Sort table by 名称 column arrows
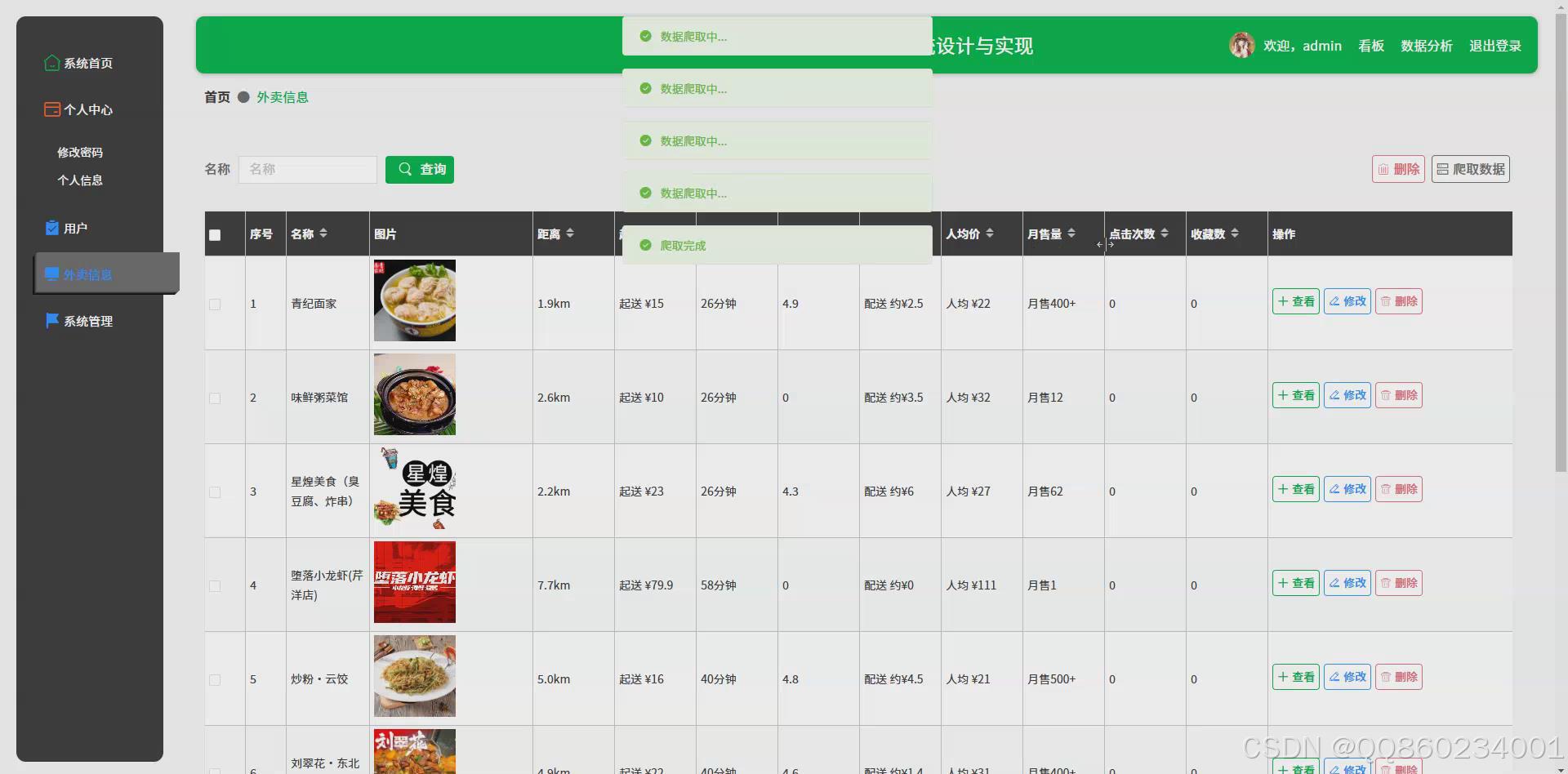Viewport: 1568px width, 774px height. pyautogui.click(x=323, y=234)
